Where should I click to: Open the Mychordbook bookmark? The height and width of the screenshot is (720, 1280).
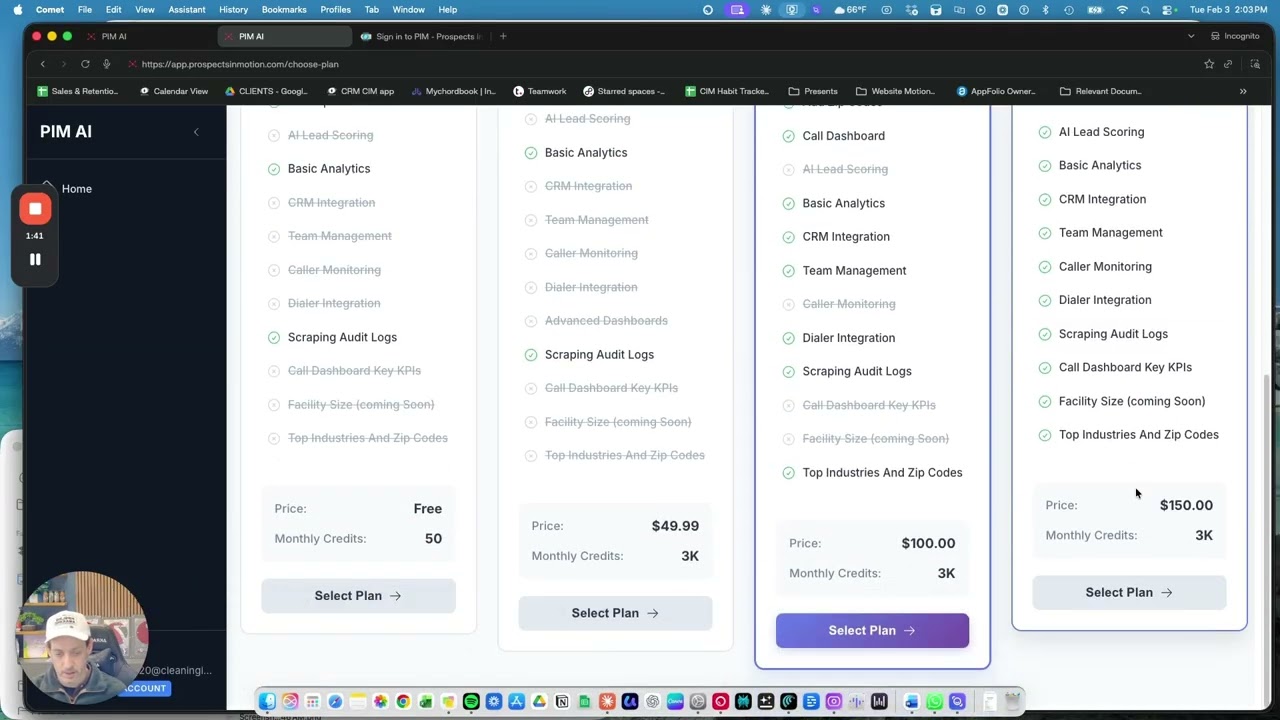pyautogui.click(x=453, y=91)
